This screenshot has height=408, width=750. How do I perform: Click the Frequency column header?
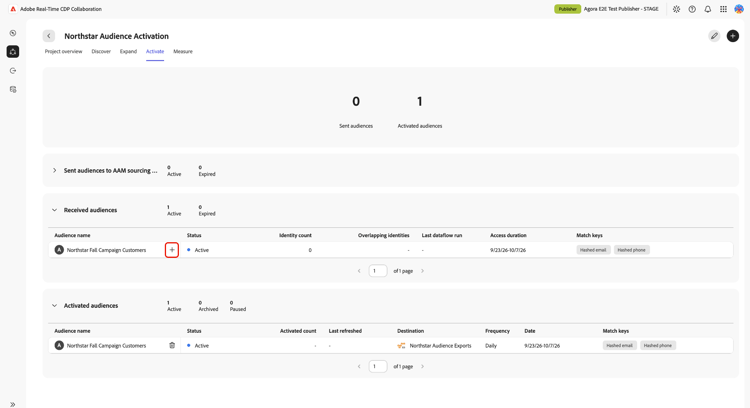pyautogui.click(x=497, y=331)
